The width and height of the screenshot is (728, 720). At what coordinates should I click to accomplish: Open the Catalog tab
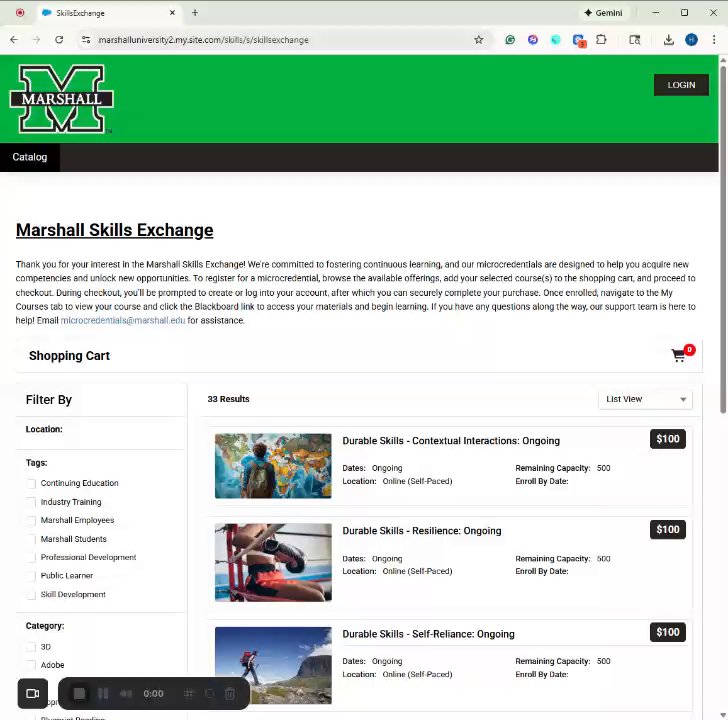point(30,157)
